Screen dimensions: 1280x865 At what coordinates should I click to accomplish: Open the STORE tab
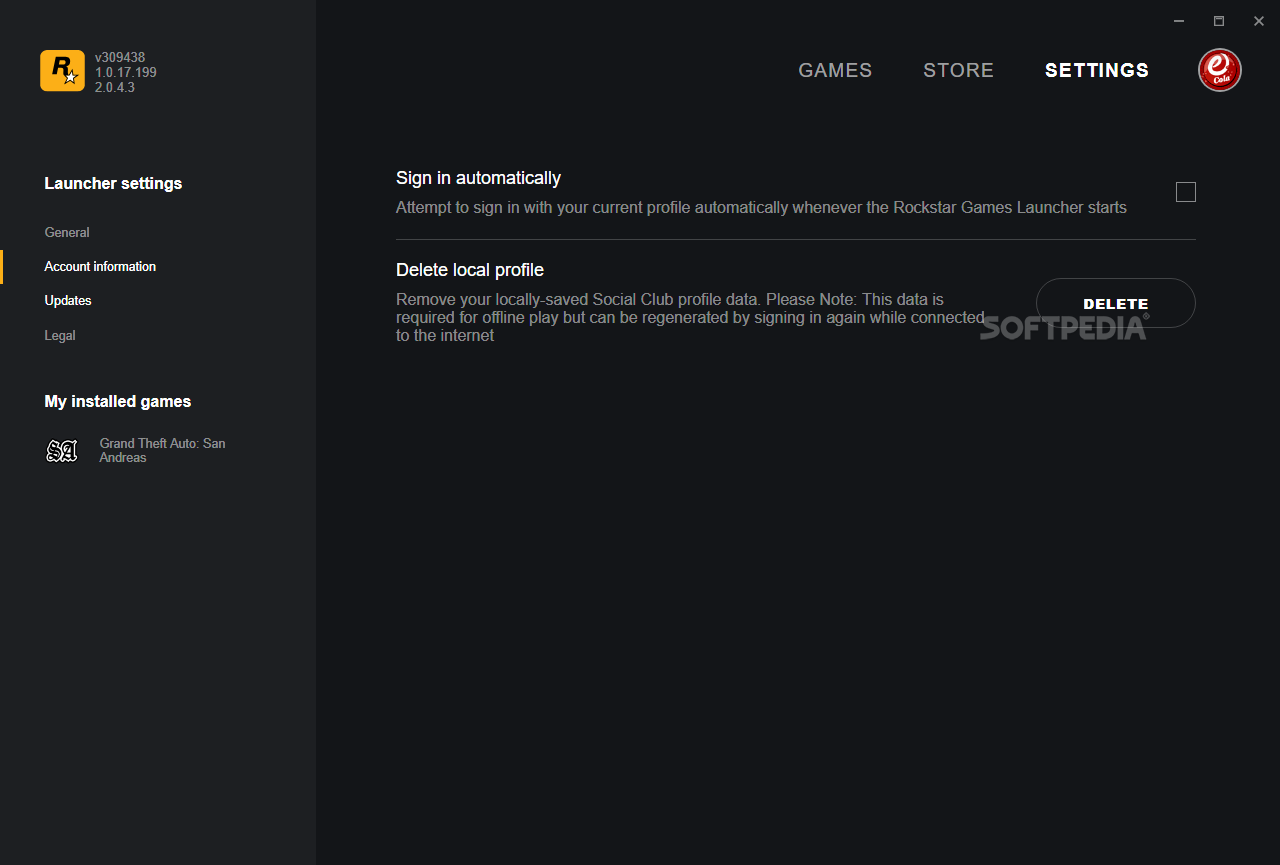(x=958, y=70)
